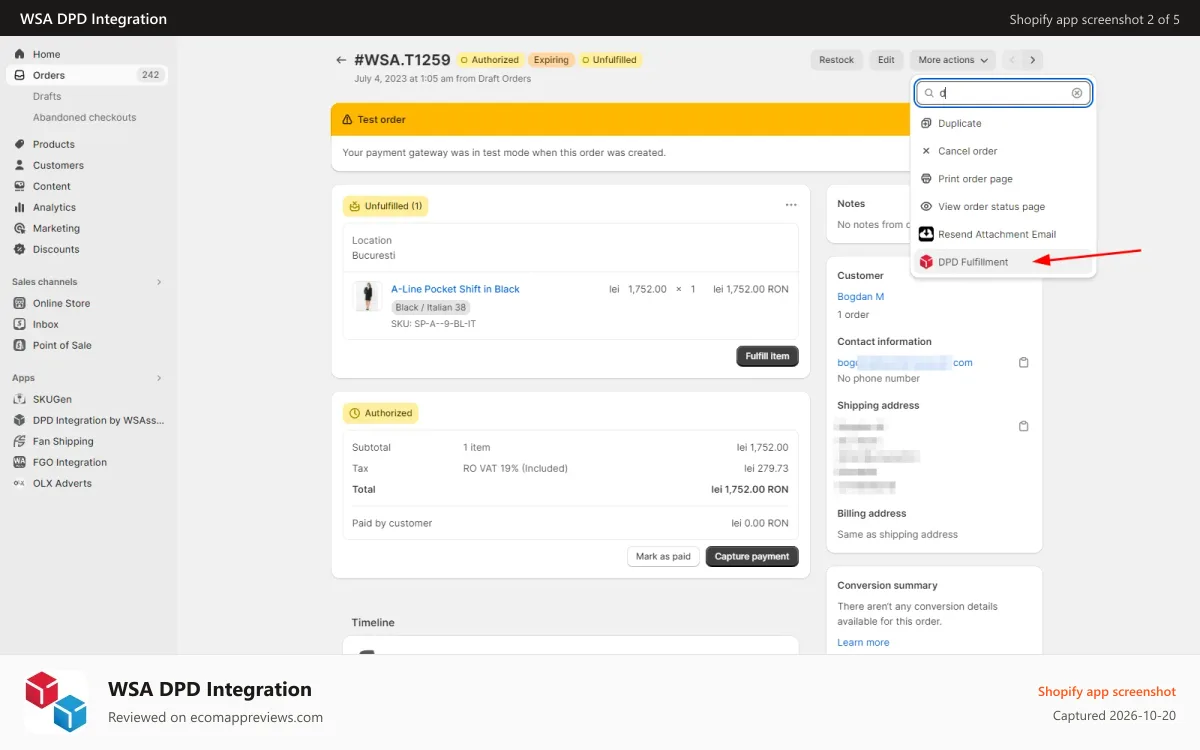Go to the previous order arrow
The image size is (1200, 750).
[x=1012, y=60]
